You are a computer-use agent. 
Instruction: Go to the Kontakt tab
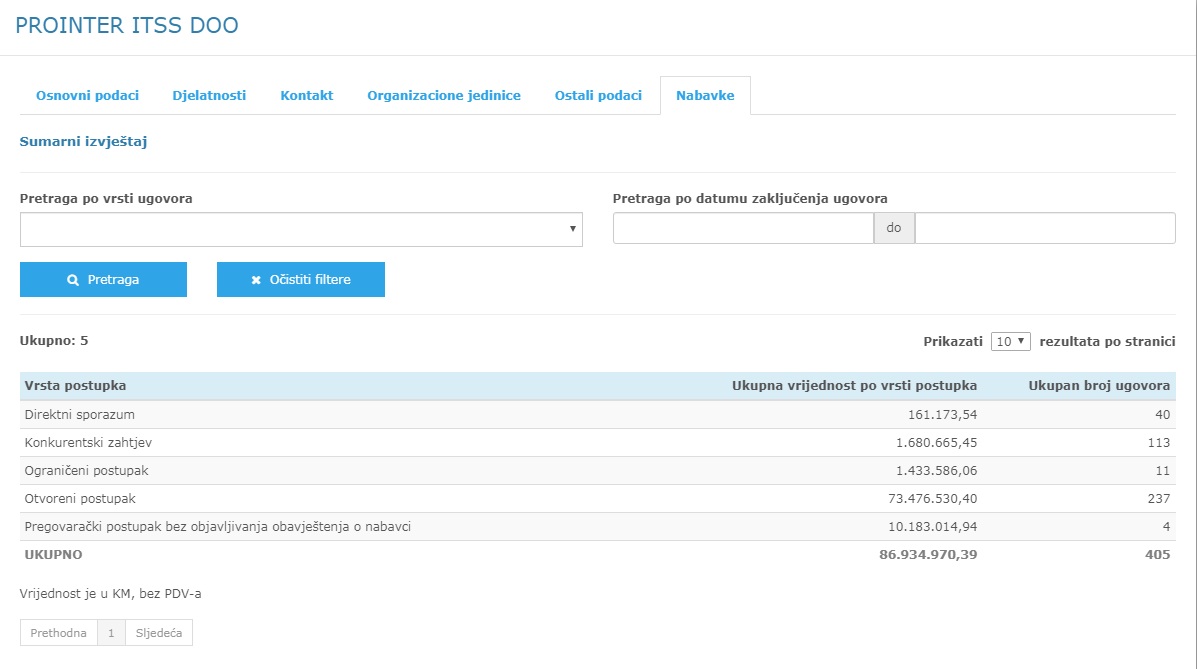307,95
